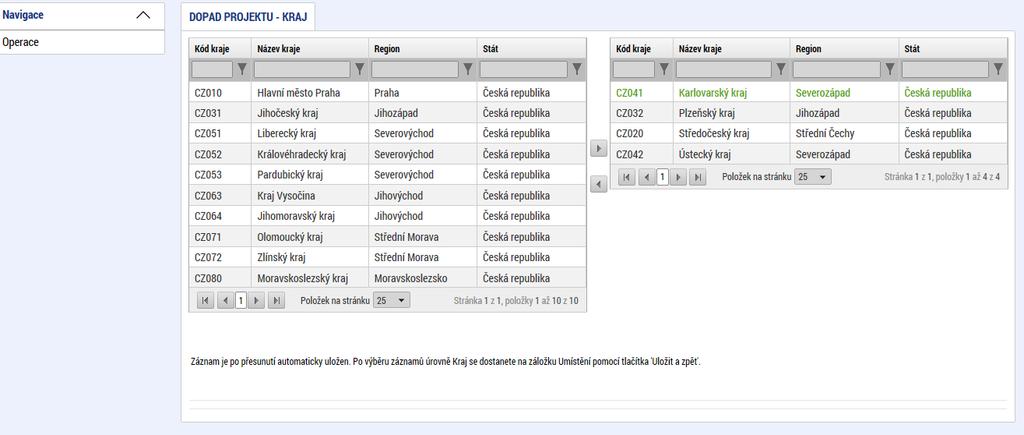Select the Pardubický kraj row

(387, 175)
